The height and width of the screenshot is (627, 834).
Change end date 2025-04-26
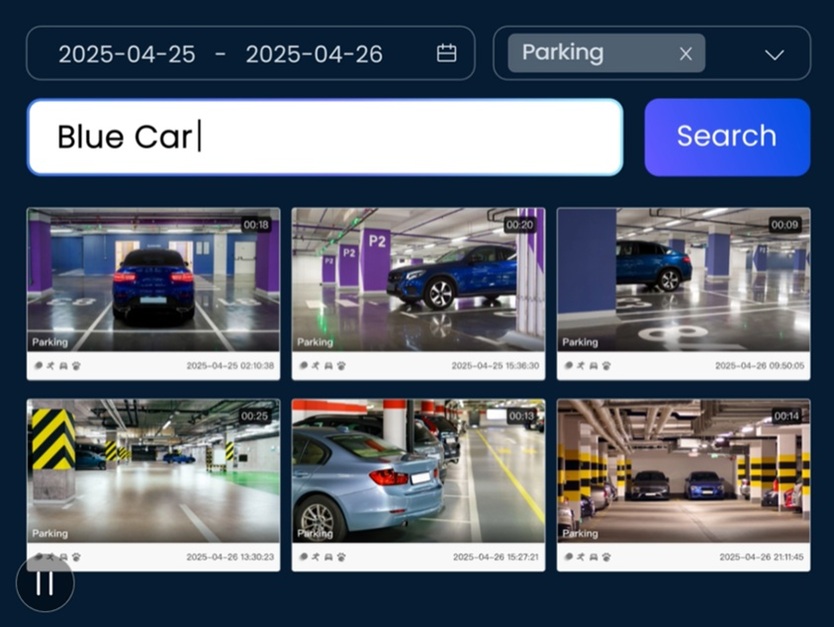pos(314,54)
